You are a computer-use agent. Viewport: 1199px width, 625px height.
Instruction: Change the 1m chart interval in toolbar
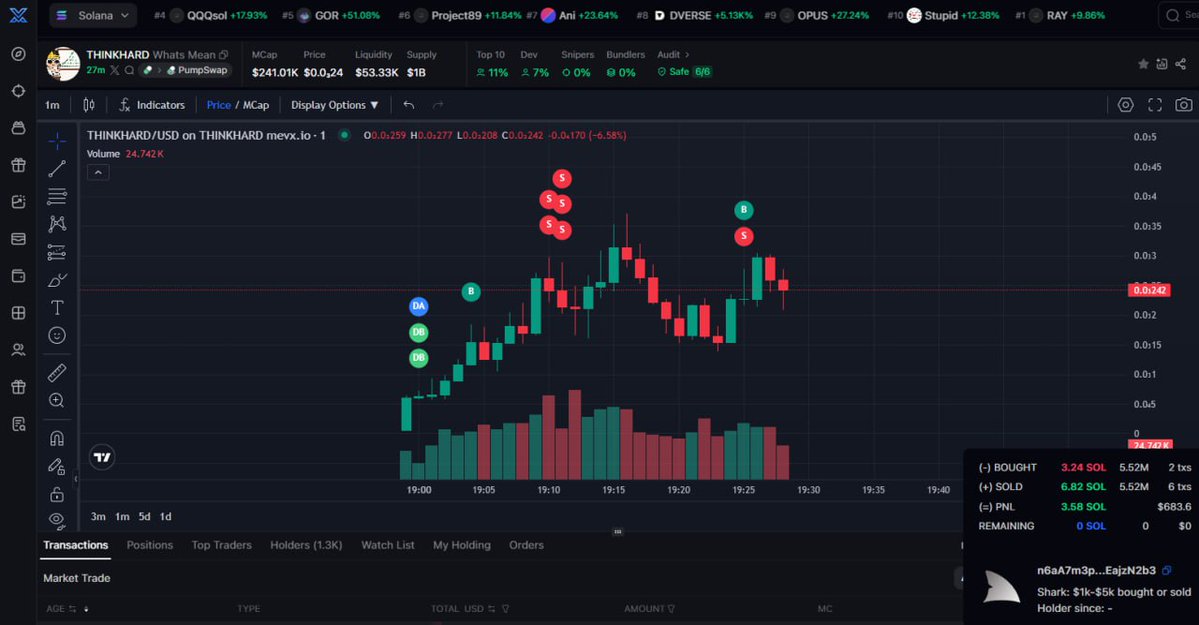[52, 105]
